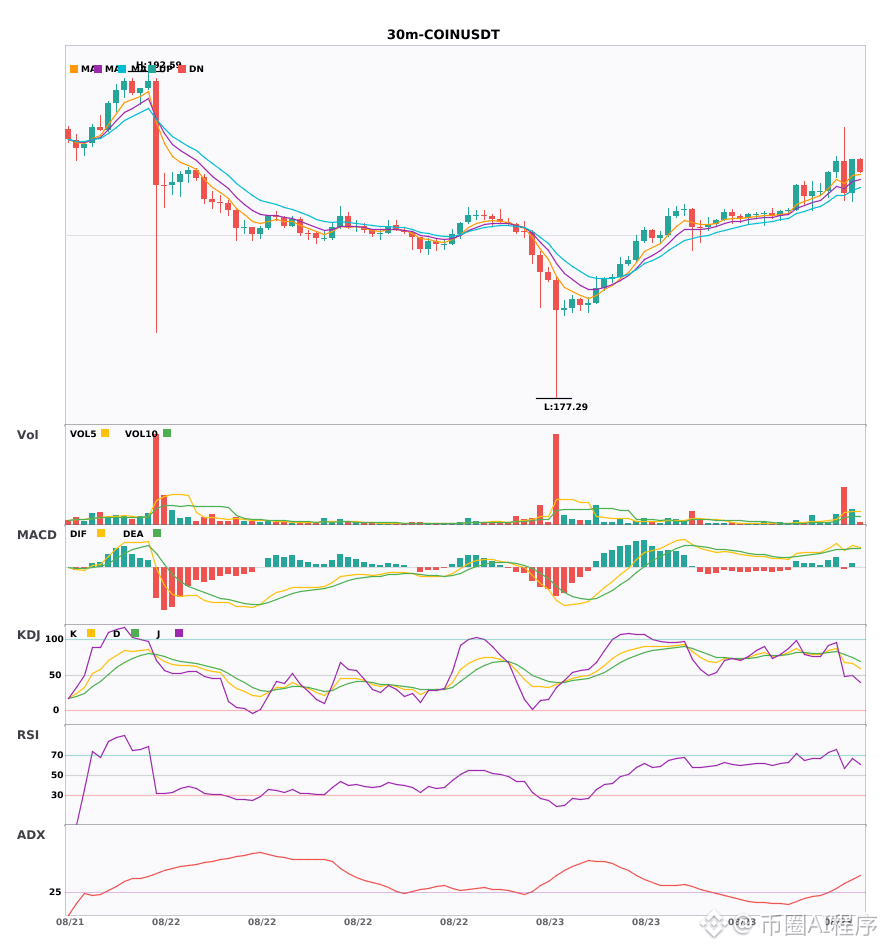Click the KDJ axis value 50
The image size is (885, 950).
tap(55, 675)
